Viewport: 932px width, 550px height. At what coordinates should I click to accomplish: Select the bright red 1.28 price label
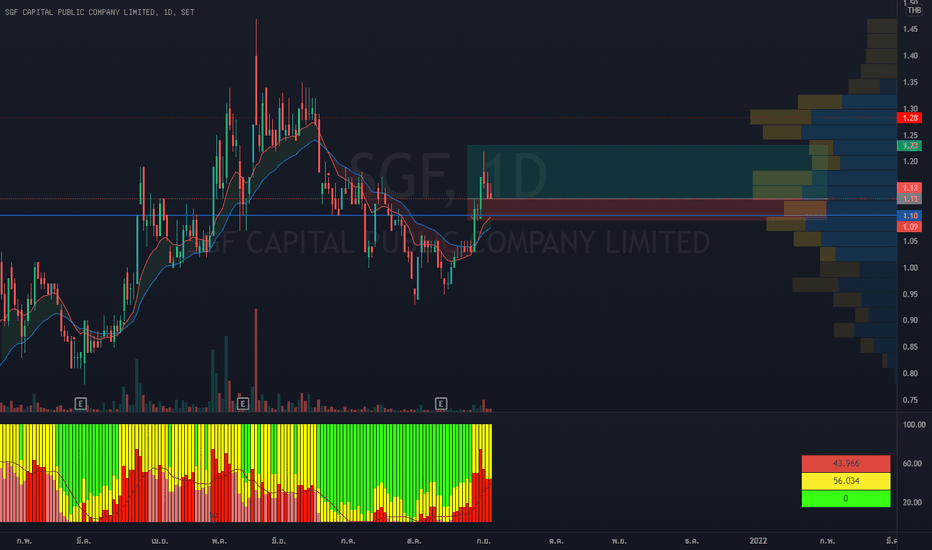coord(909,118)
